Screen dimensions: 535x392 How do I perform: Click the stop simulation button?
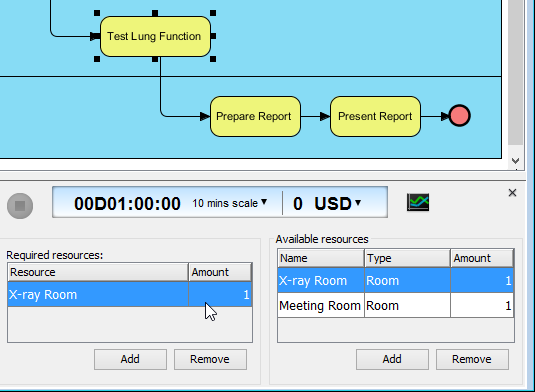click(x=20, y=206)
